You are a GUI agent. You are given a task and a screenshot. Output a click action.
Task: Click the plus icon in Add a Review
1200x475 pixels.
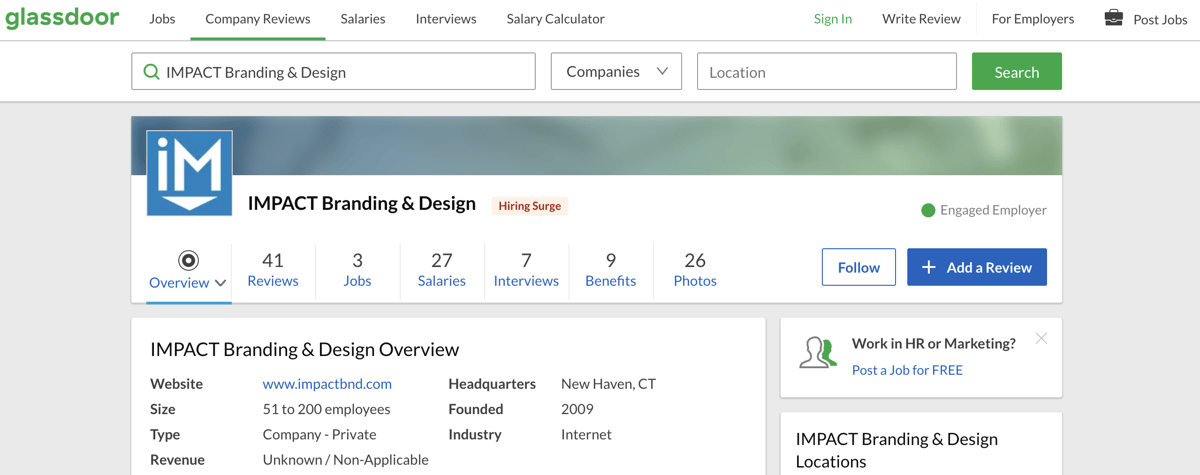click(x=928, y=267)
